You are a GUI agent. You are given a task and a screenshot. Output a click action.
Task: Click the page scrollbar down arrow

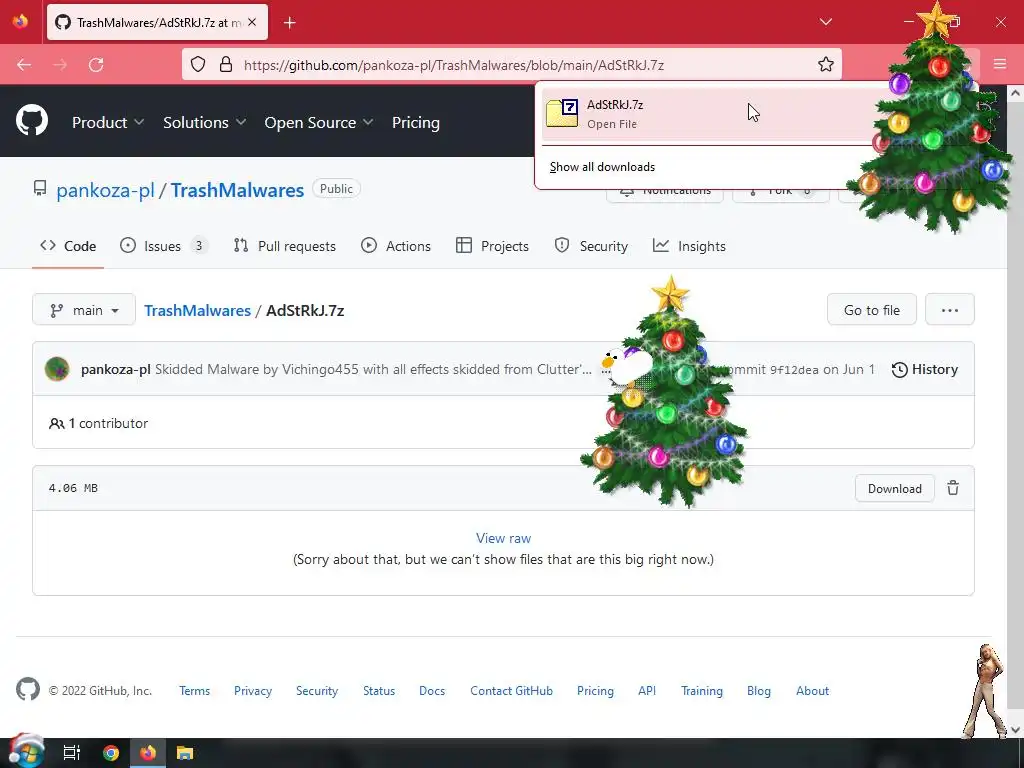click(x=1015, y=729)
